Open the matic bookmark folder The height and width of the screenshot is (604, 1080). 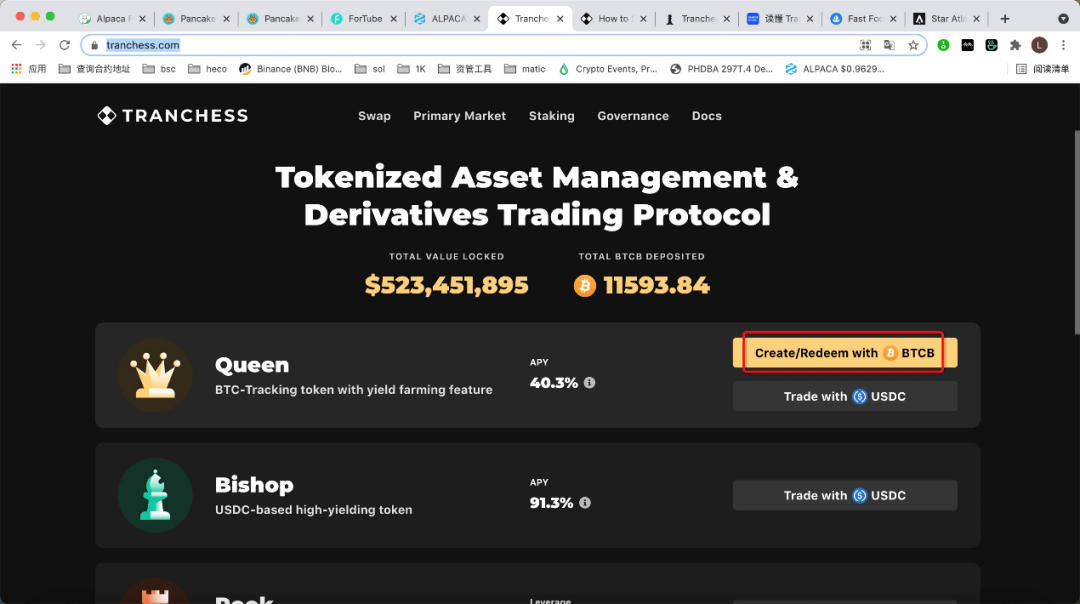pyautogui.click(x=525, y=69)
